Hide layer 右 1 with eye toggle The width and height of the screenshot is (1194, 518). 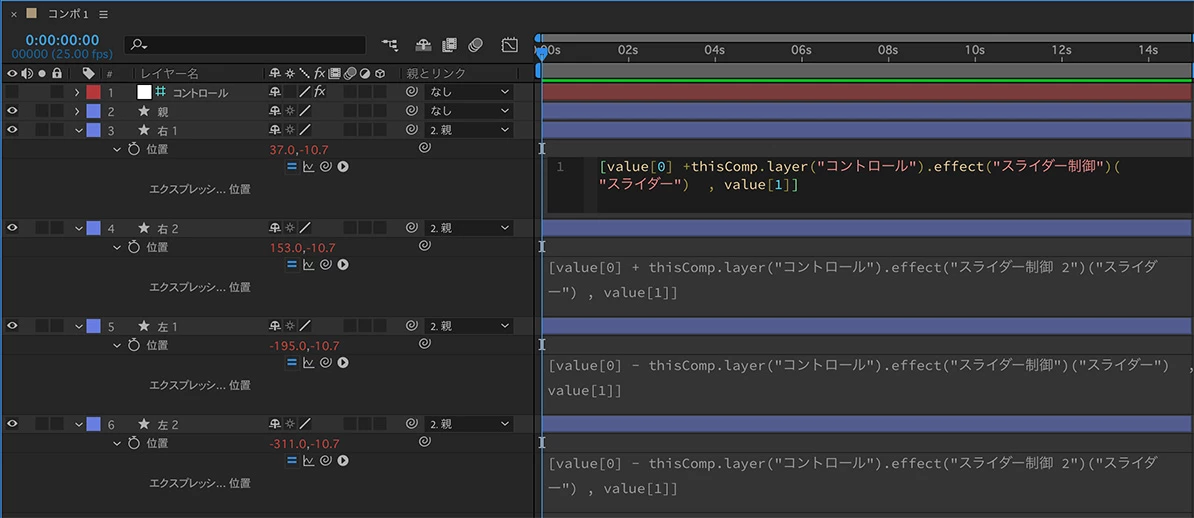pos(12,130)
